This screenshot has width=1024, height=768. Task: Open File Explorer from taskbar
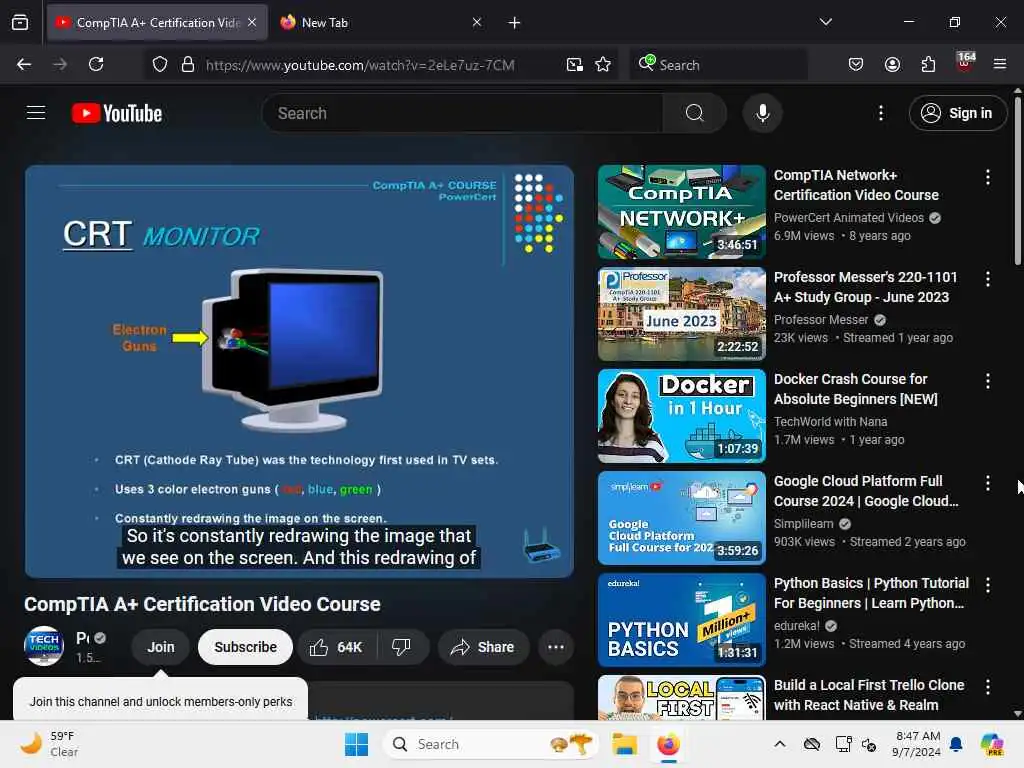point(624,744)
